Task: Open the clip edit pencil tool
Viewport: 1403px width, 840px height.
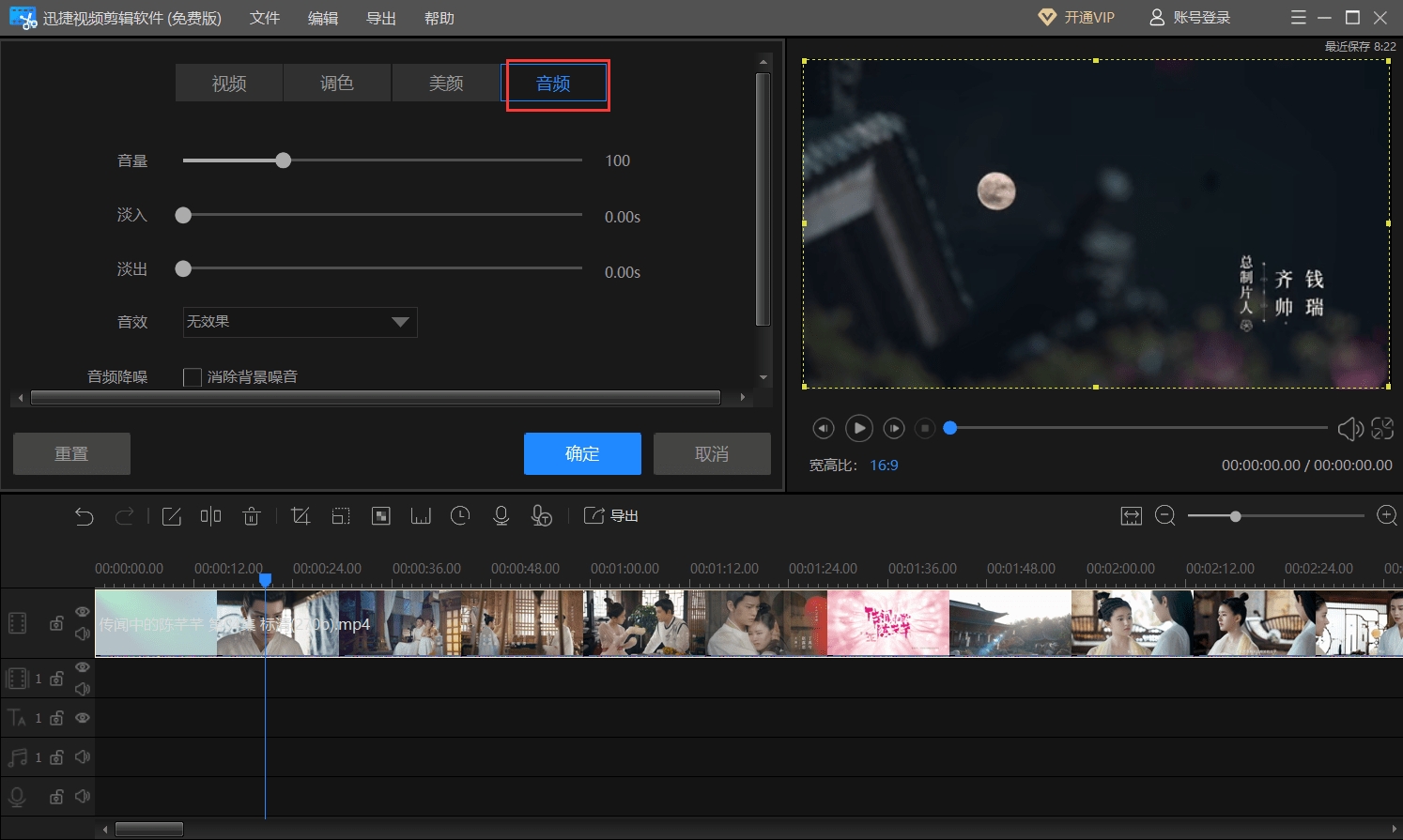Action: click(172, 516)
